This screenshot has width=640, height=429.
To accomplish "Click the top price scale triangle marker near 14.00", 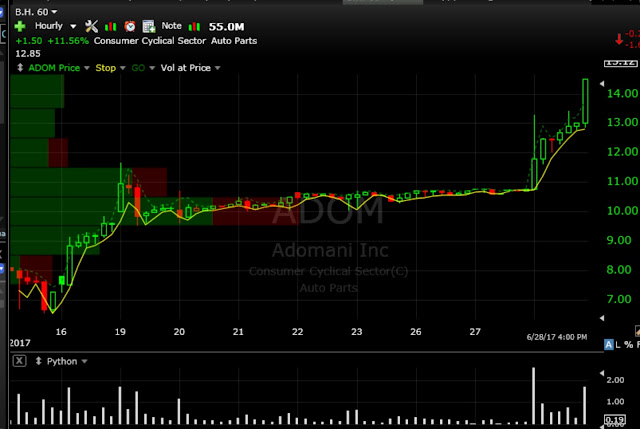I will pos(602,83).
